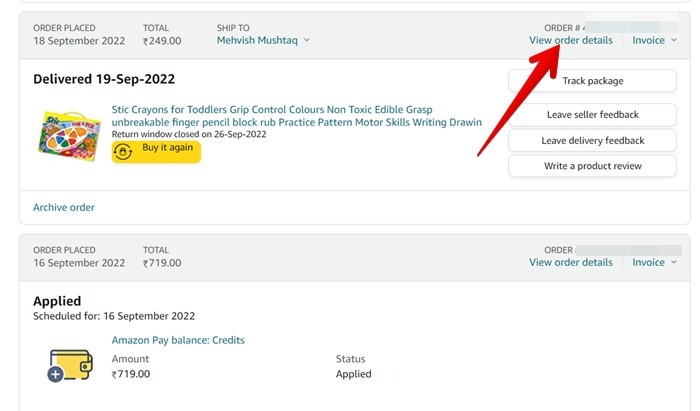The image size is (700, 411).
Task: Leave seller feedback for the crayons order
Action: pyautogui.click(x=592, y=115)
